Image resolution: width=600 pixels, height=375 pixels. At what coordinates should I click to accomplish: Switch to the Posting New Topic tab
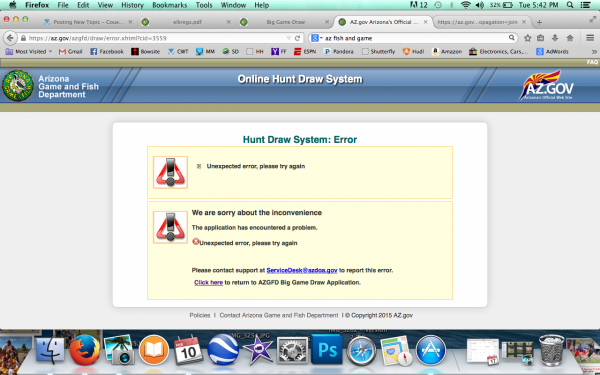(88, 22)
